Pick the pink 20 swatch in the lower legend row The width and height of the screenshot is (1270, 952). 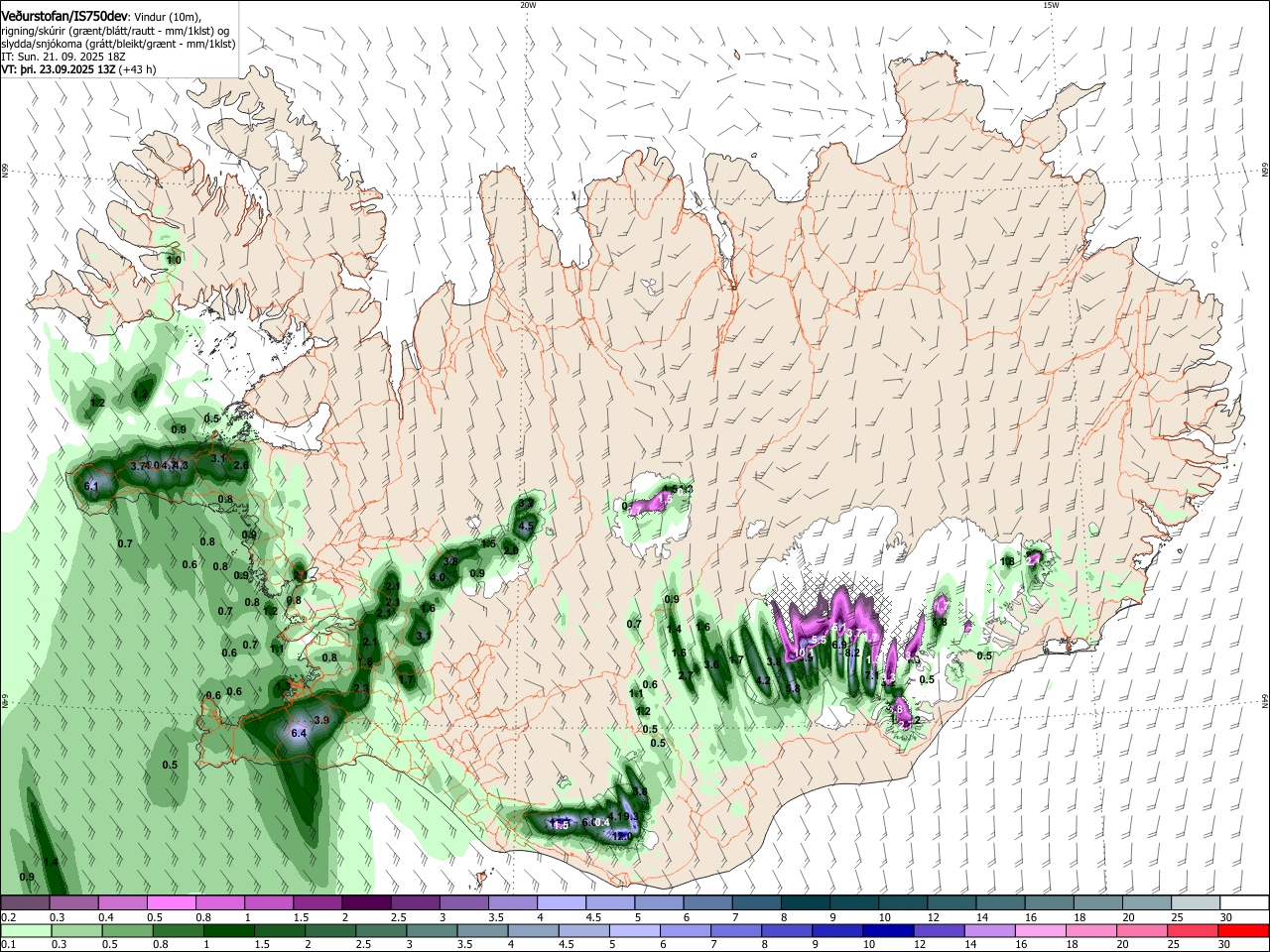(x=1143, y=930)
